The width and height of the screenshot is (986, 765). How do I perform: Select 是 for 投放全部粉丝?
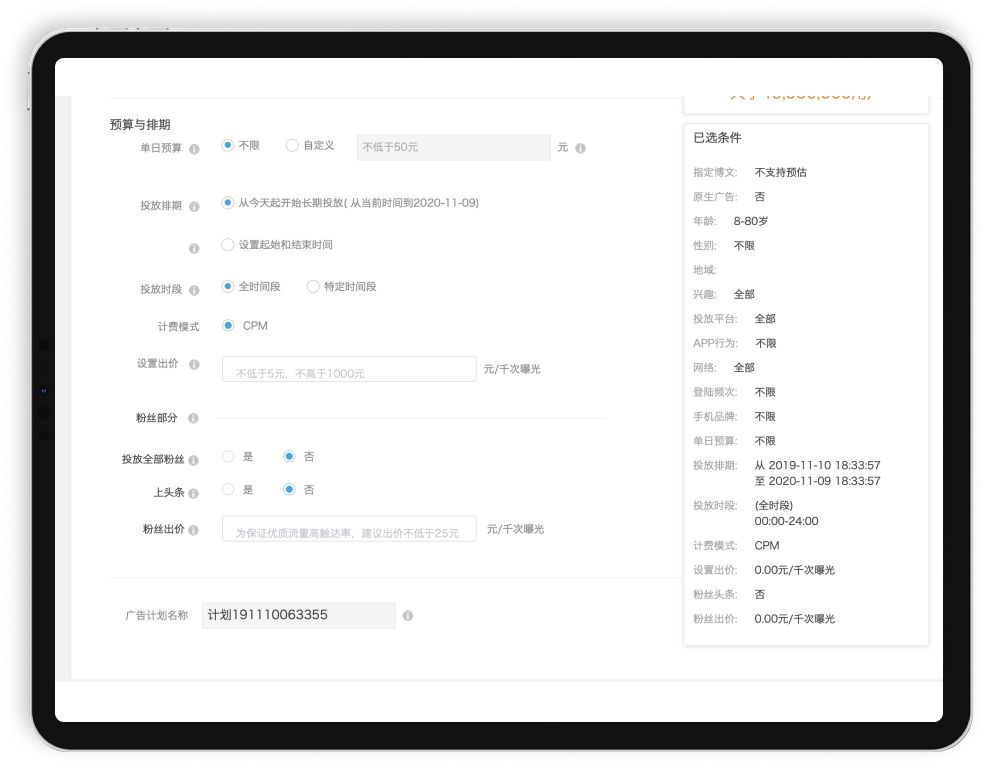[x=228, y=457]
